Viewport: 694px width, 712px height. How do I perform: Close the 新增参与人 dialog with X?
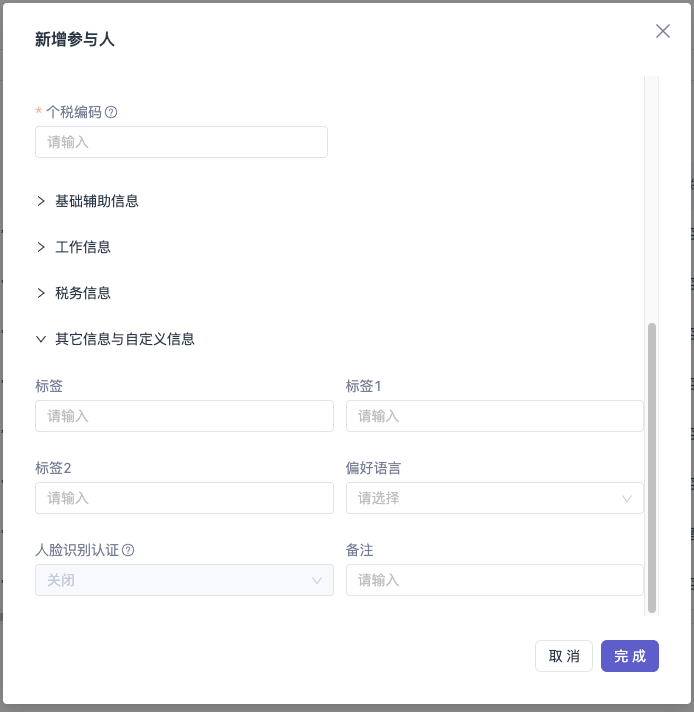(x=663, y=31)
